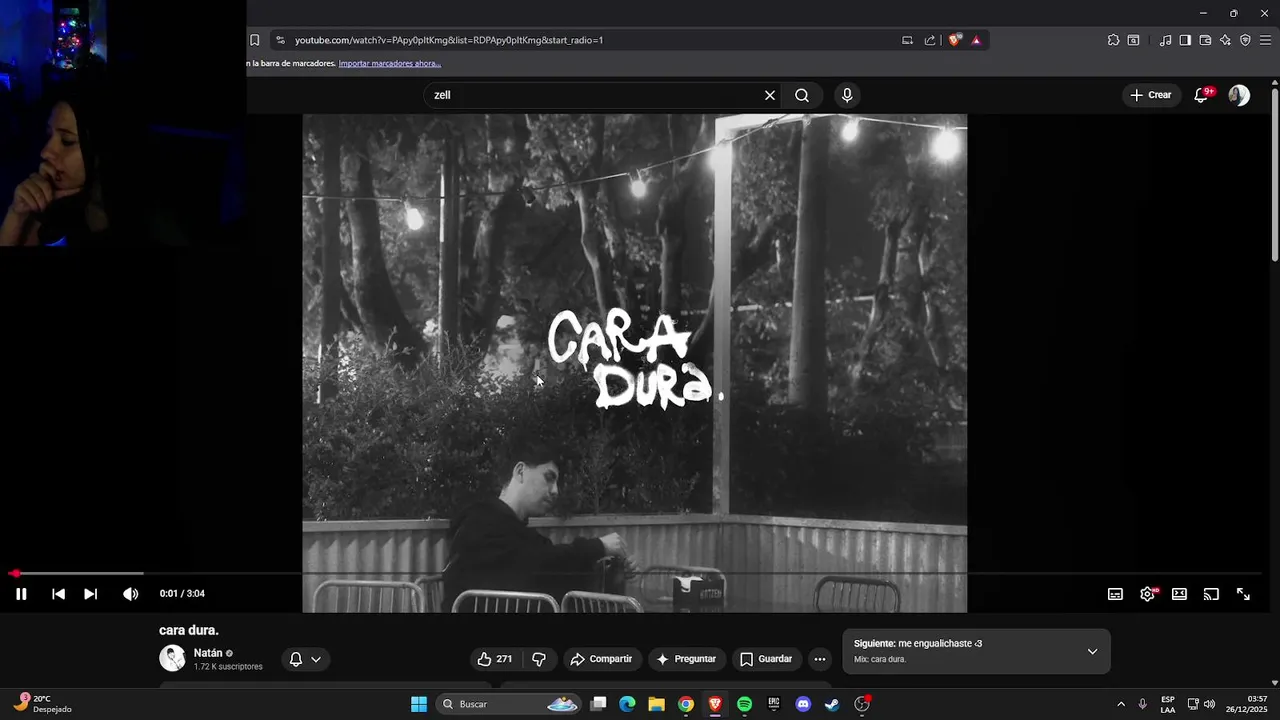
Task: Open the Crear menu
Action: coord(1150,95)
